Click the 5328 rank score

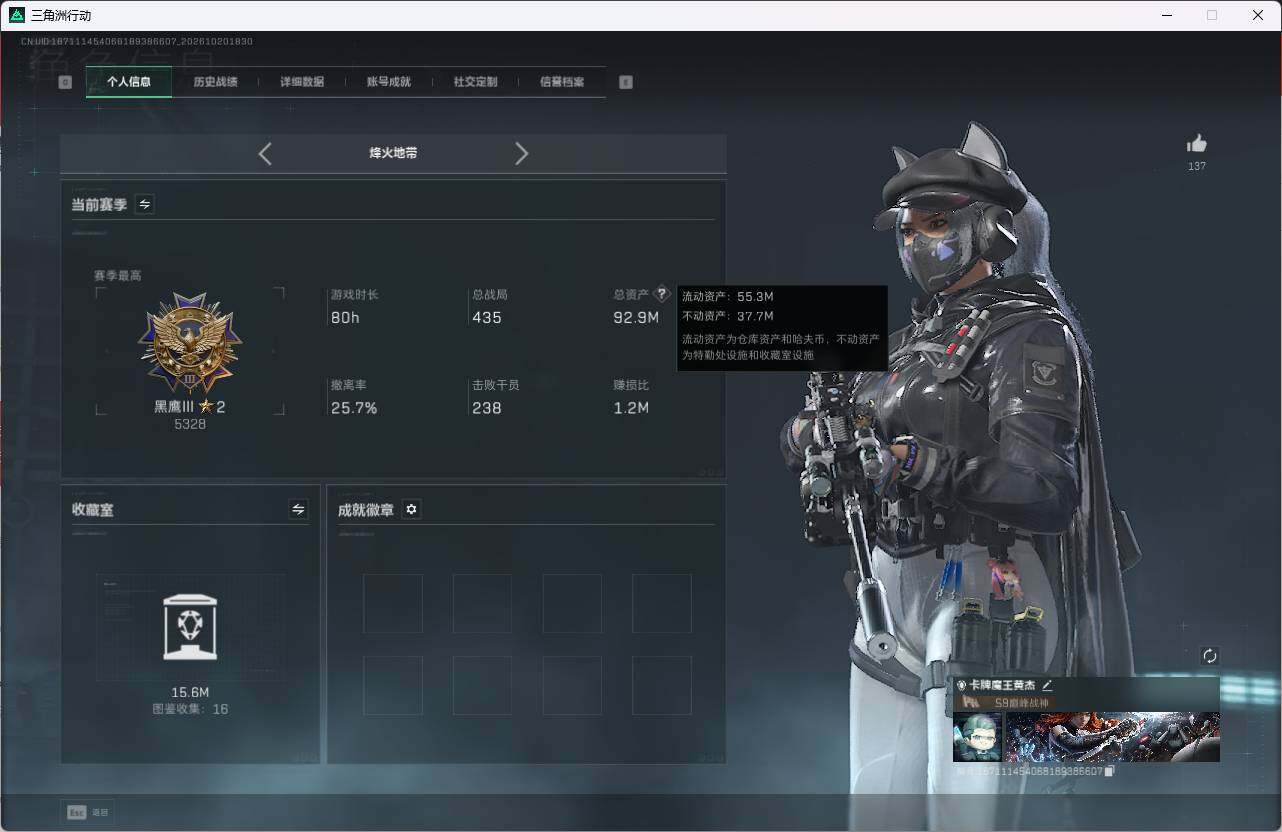pos(190,424)
